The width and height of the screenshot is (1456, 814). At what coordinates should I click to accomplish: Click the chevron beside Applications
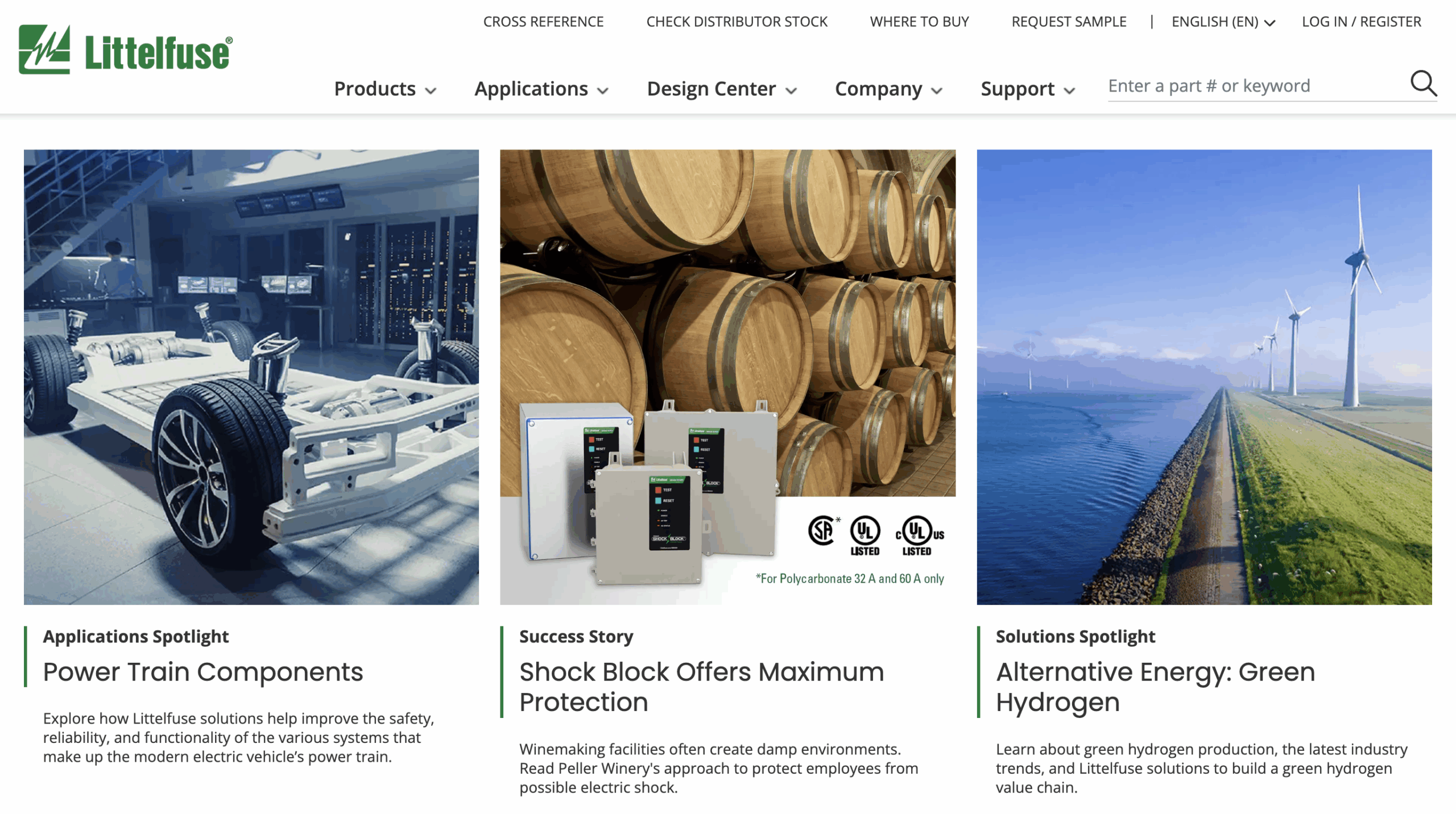(603, 90)
